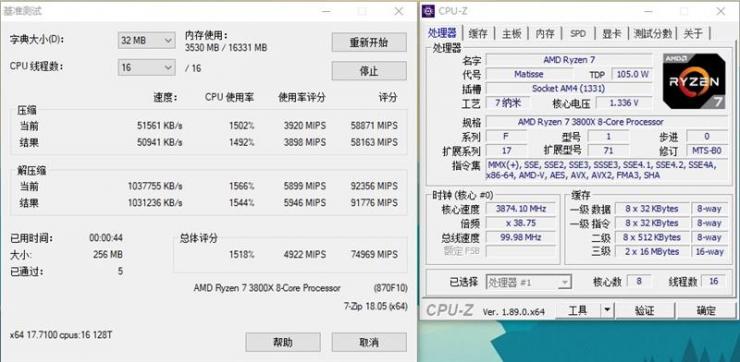
Task: Open the processor #1 selection dropdown
Action: (x=529, y=282)
